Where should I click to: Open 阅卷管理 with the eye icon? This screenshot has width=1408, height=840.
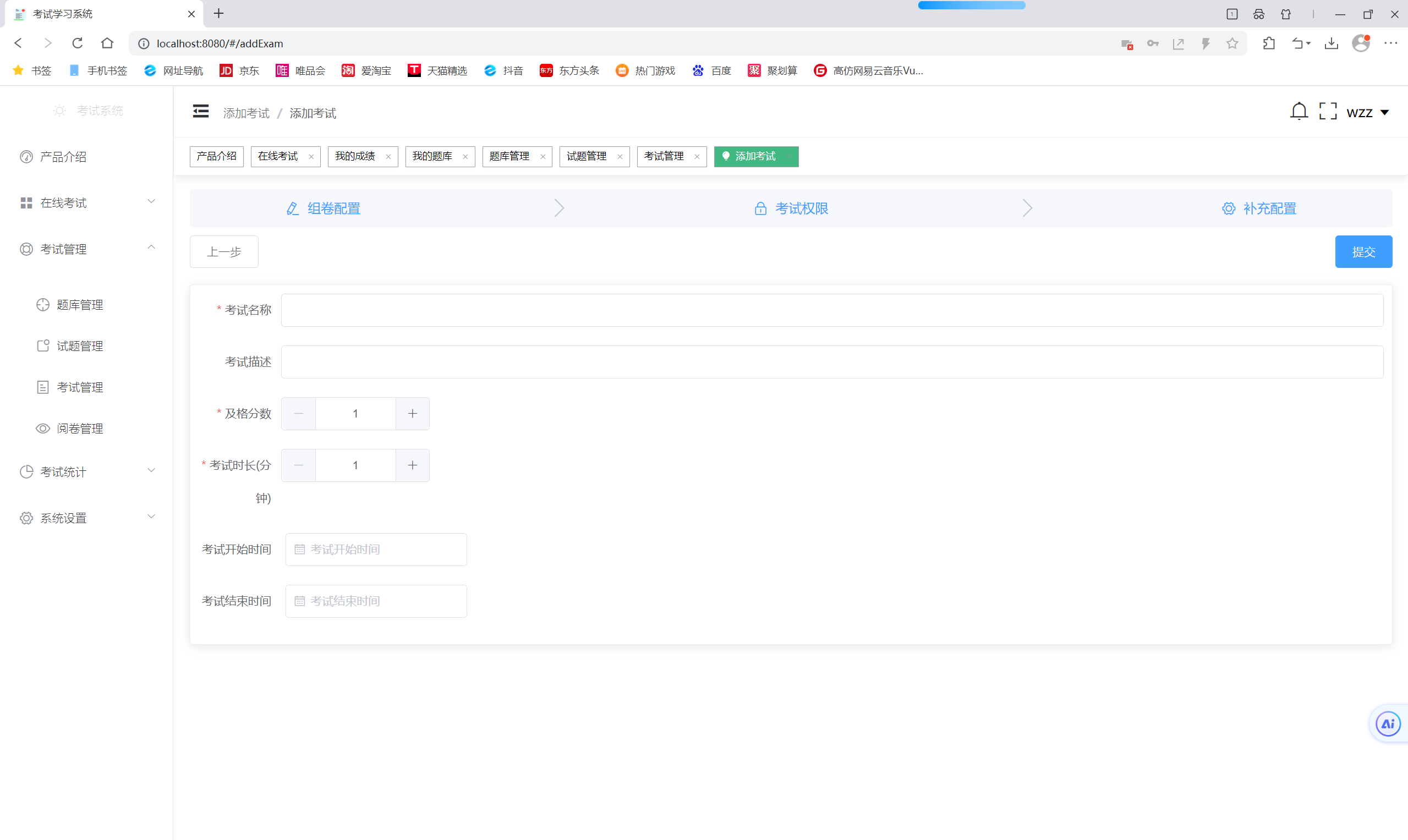point(79,429)
